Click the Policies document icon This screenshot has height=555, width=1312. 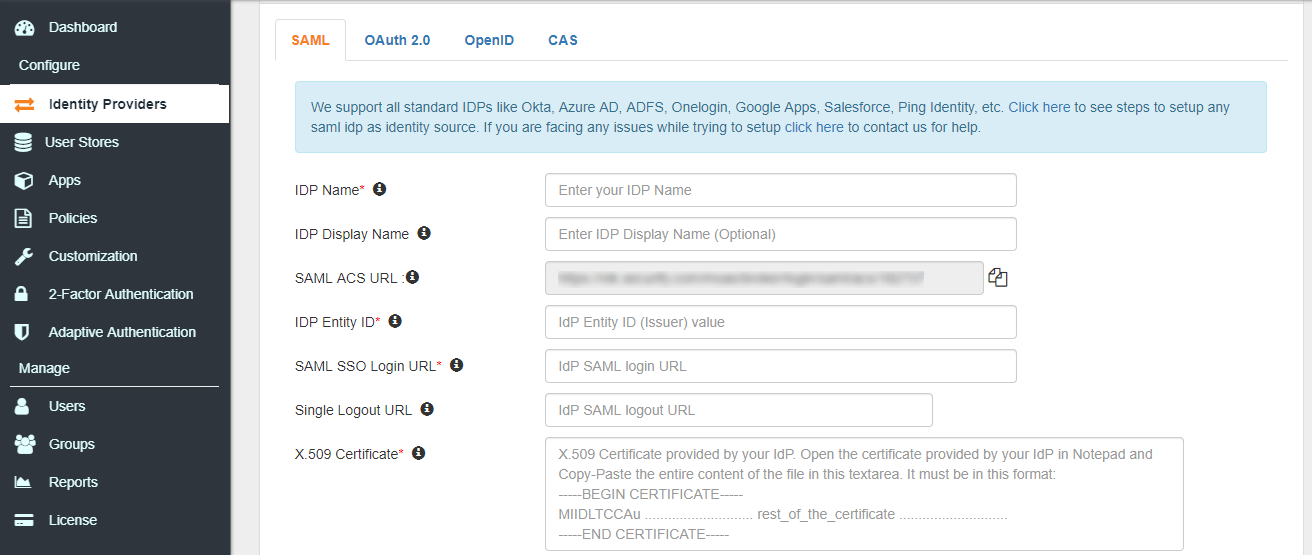click(x=23, y=218)
